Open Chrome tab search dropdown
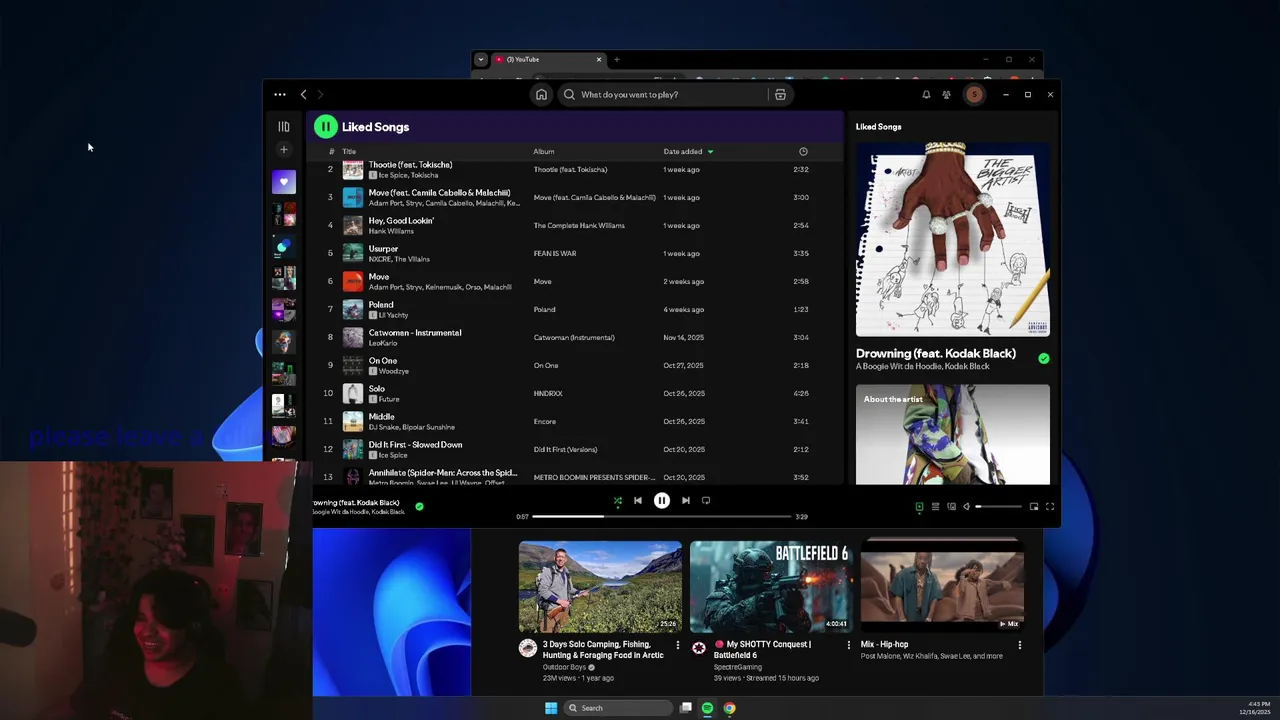This screenshot has height=720, width=1280. coord(481,60)
